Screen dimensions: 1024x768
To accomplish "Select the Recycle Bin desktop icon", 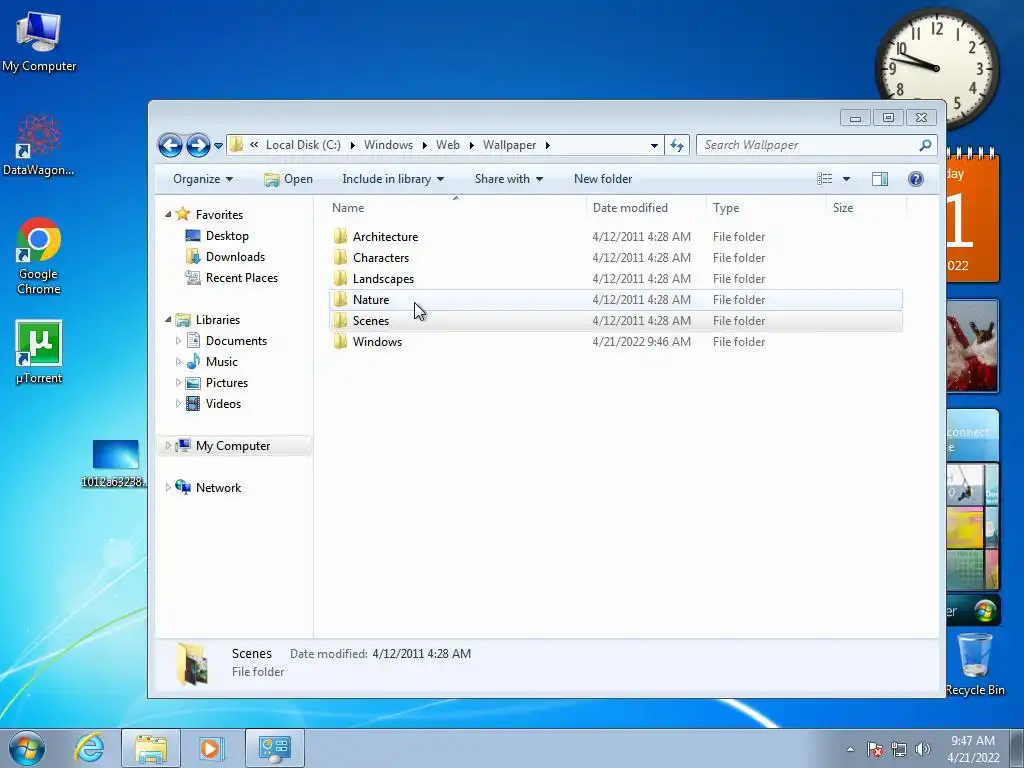I will (x=974, y=664).
